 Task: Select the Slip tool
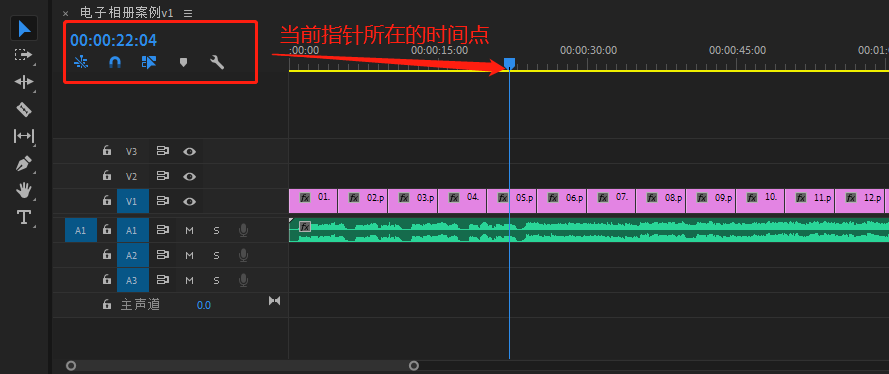(x=24, y=136)
